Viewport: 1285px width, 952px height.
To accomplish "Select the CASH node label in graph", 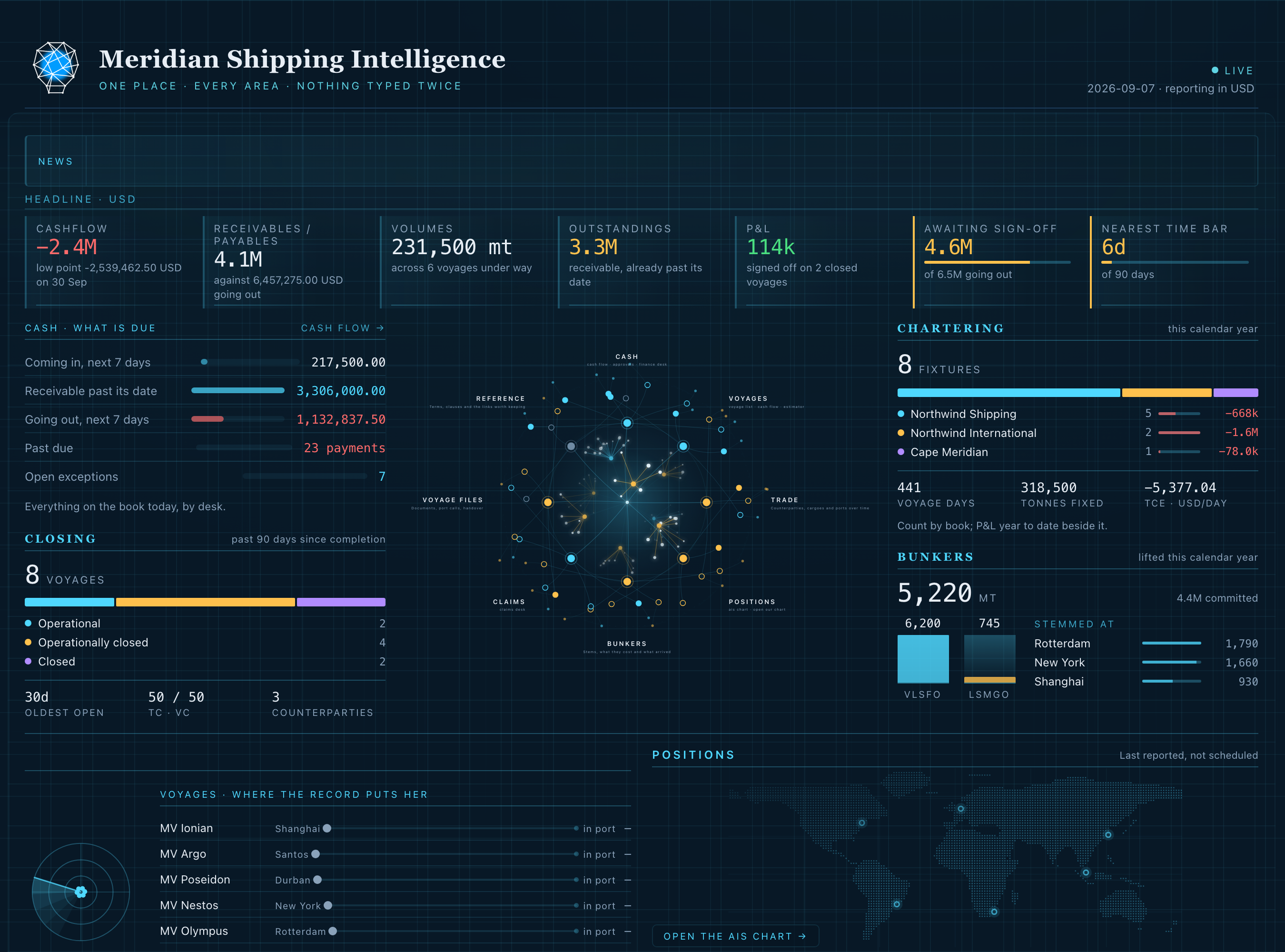I will click(x=626, y=357).
